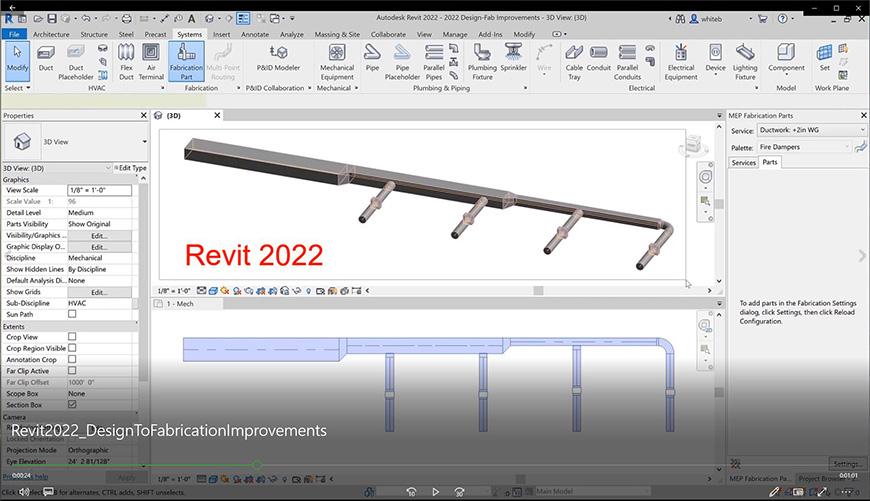The width and height of the screenshot is (870, 501).
Task: Select the Lighting Fixture tool
Action: [x=745, y=62]
